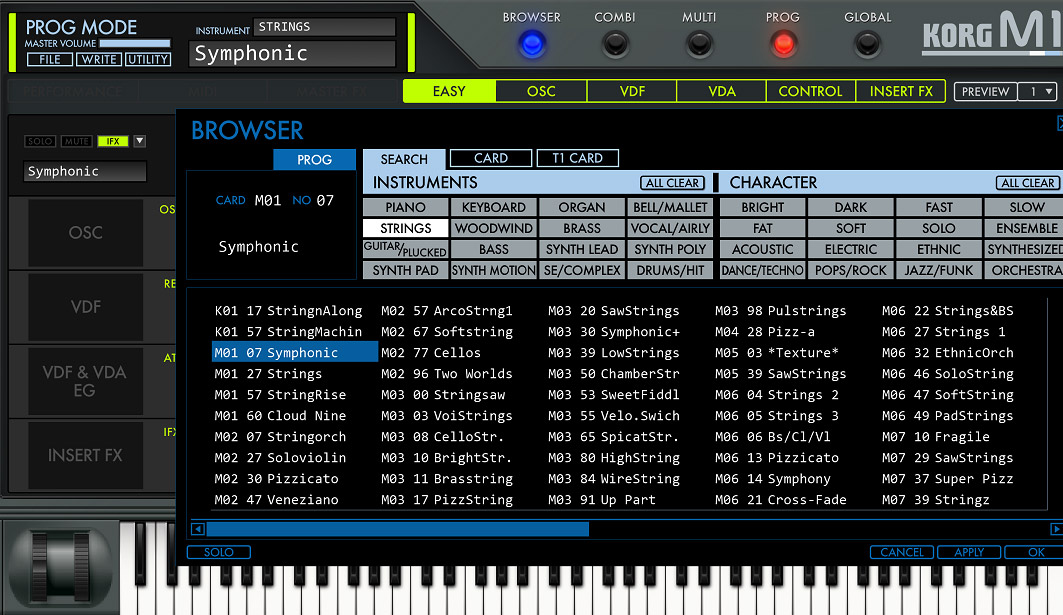Enable the DARK character filter
This screenshot has width=1063, height=615.
(x=850, y=207)
